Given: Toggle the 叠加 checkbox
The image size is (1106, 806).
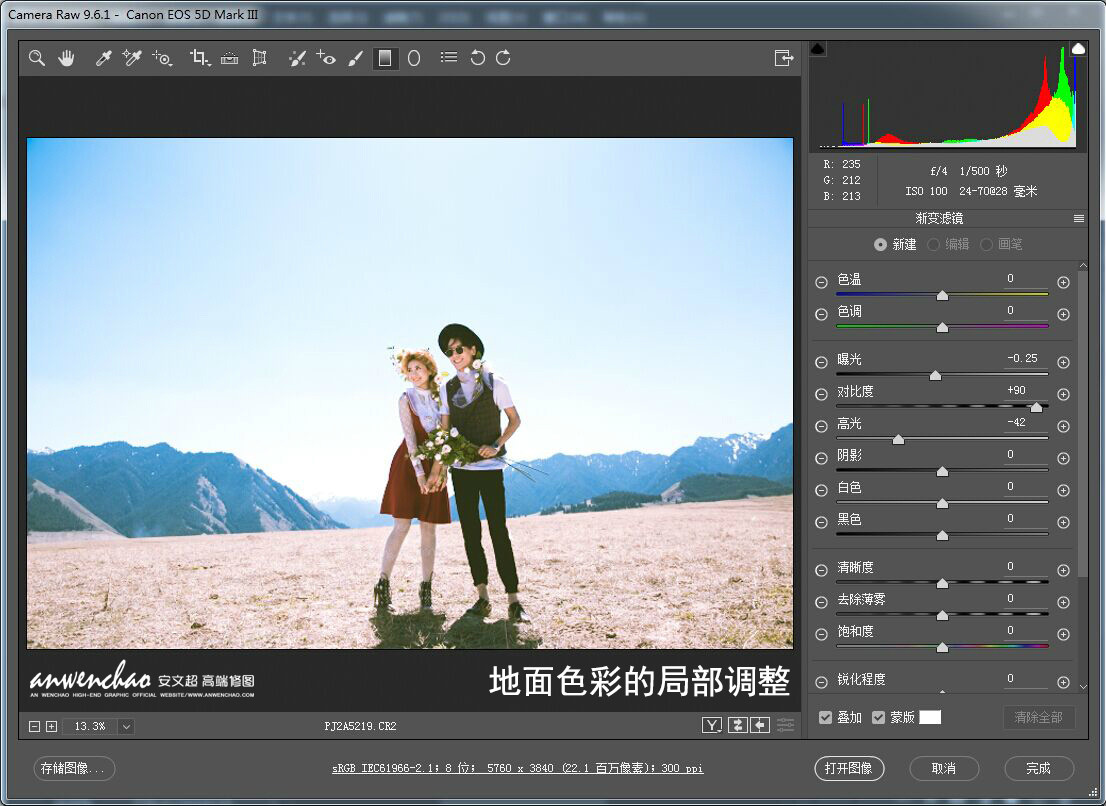Looking at the screenshot, I should coord(825,717).
